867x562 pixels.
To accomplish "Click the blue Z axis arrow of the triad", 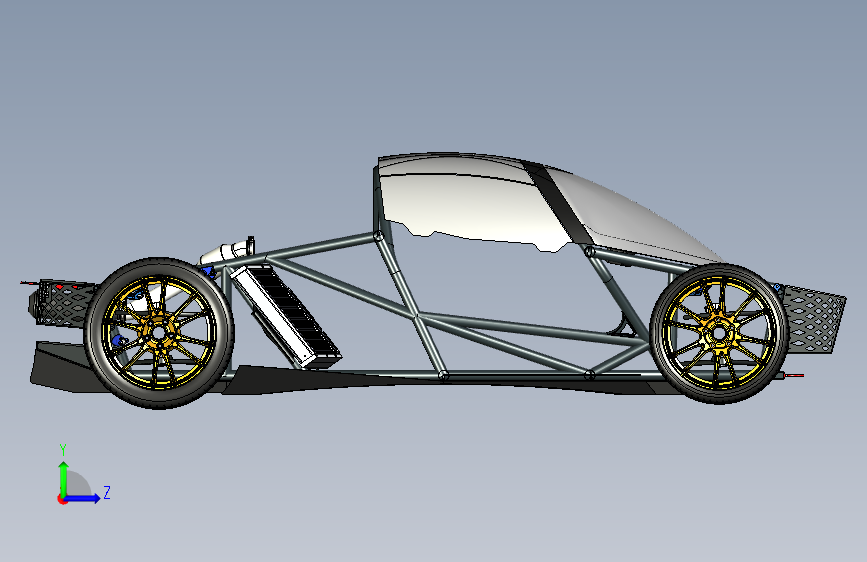I will click(x=82, y=498).
